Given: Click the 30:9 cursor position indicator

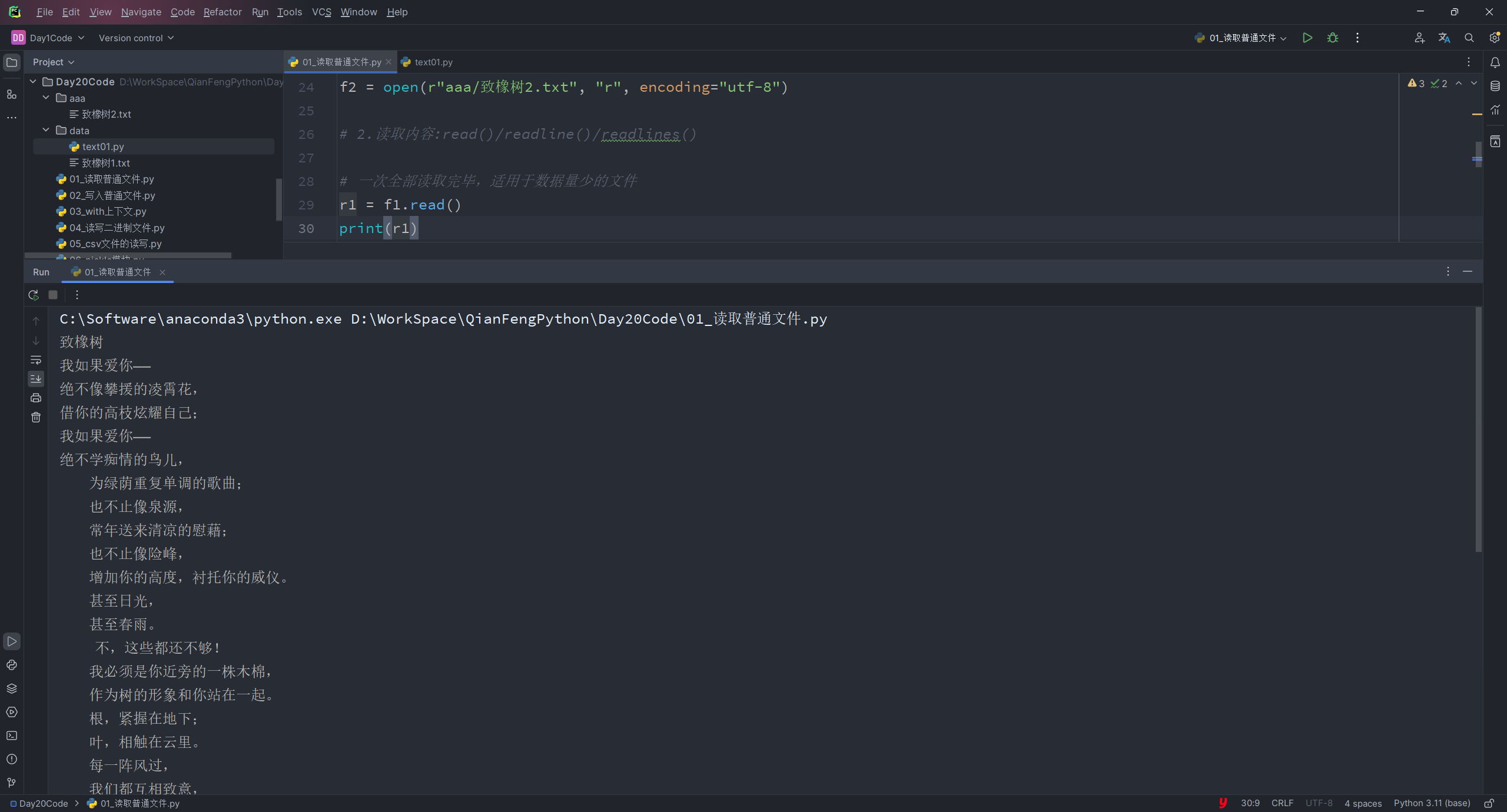Looking at the screenshot, I should (1250, 803).
